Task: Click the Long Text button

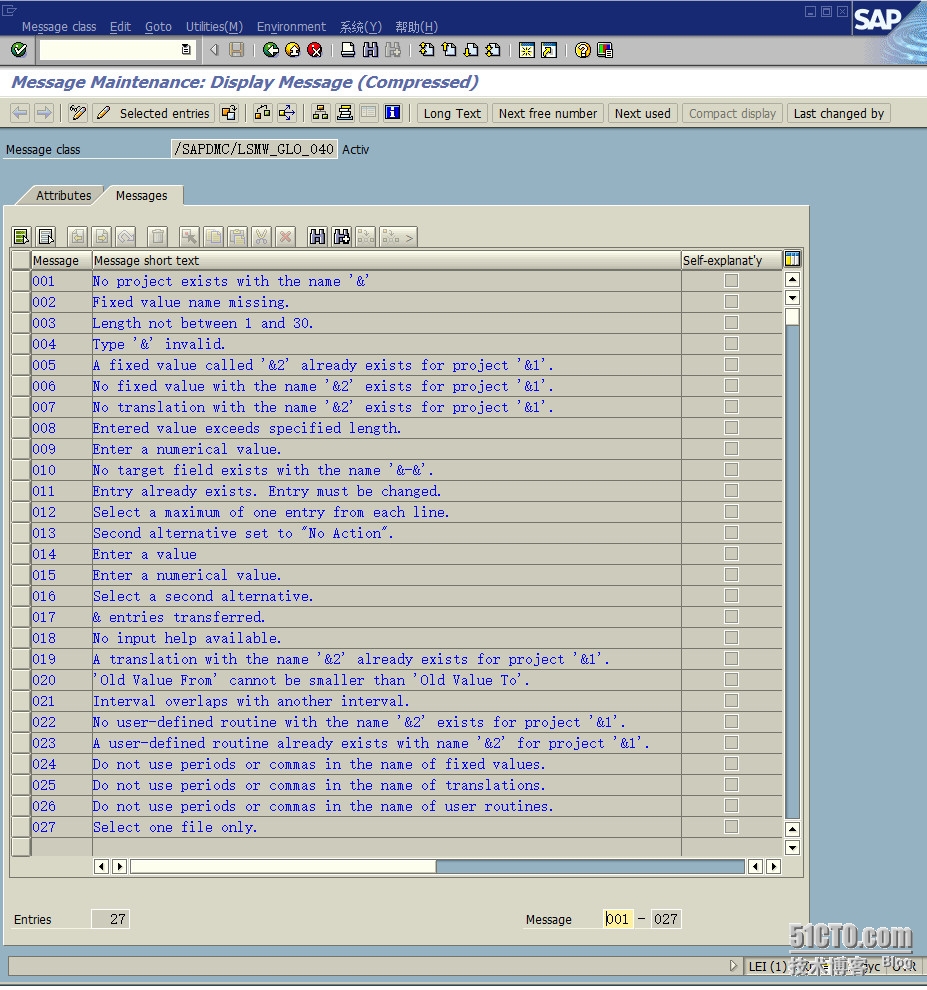Action: pyautogui.click(x=452, y=113)
